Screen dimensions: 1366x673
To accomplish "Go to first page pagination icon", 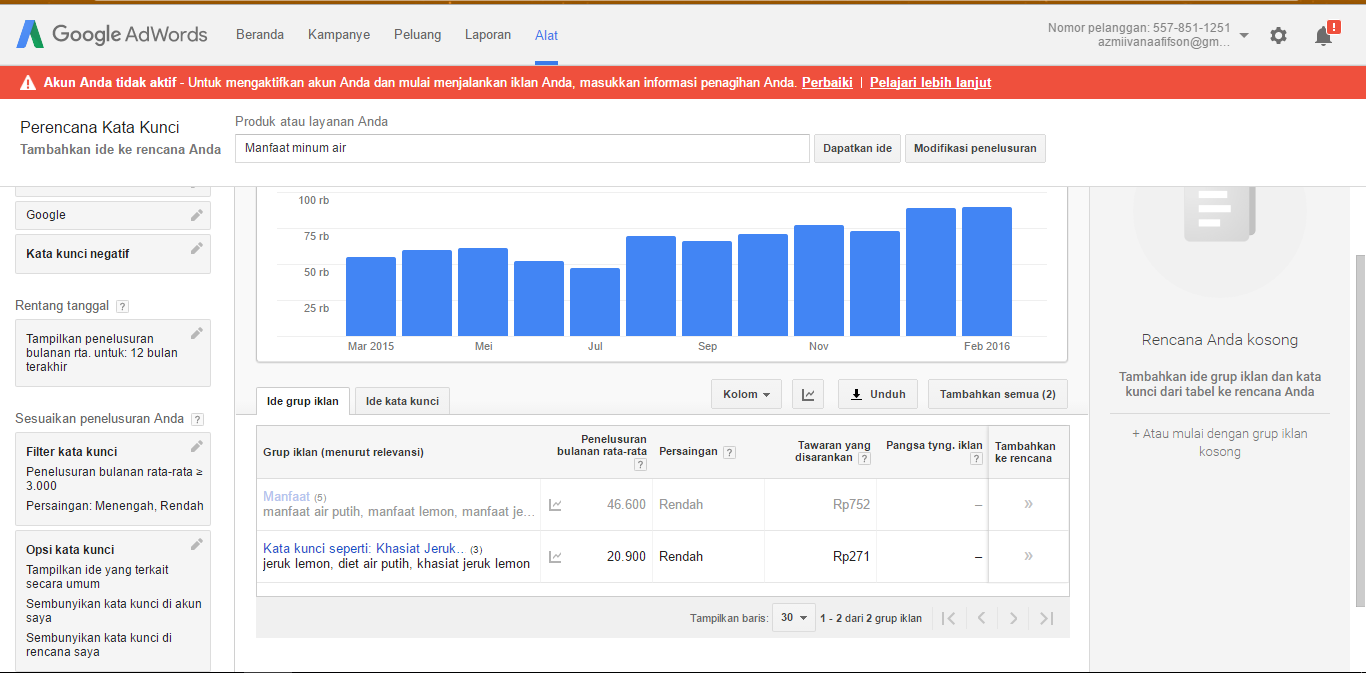I will click(949, 618).
